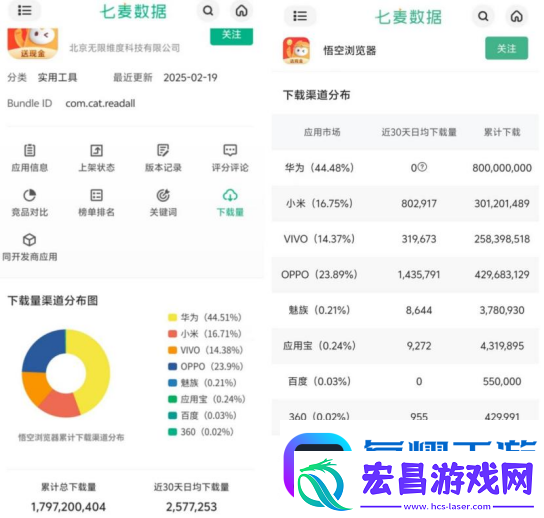544x518 pixels.
Task: Click the 累计下载 column header
Action: click(x=502, y=132)
